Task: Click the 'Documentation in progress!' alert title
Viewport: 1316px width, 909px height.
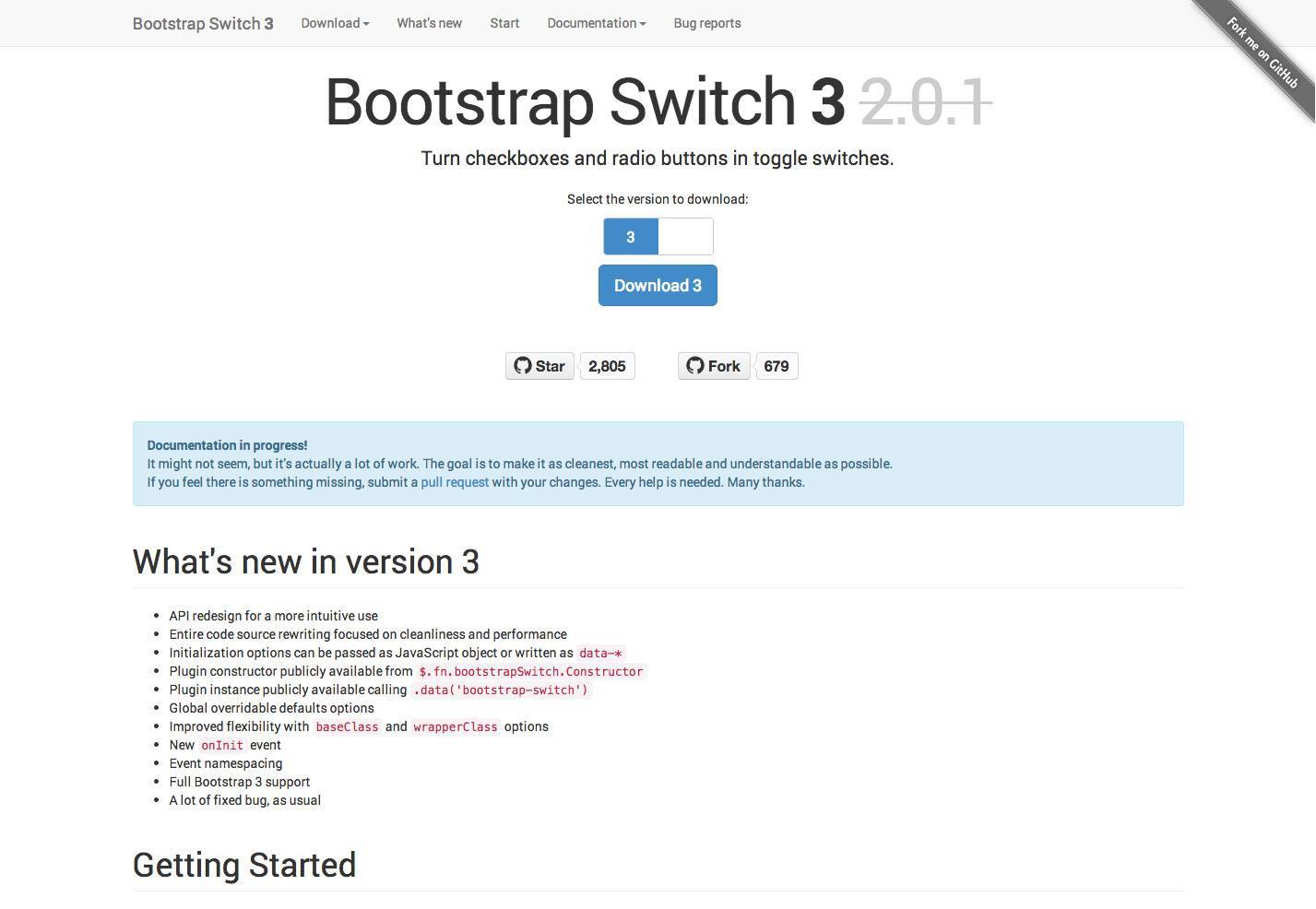Action: point(227,445)
